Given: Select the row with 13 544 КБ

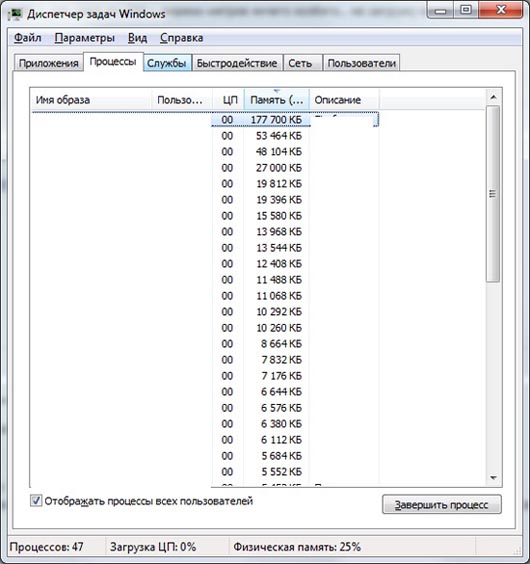Looking at the screenshot, I should coord(205,247).
